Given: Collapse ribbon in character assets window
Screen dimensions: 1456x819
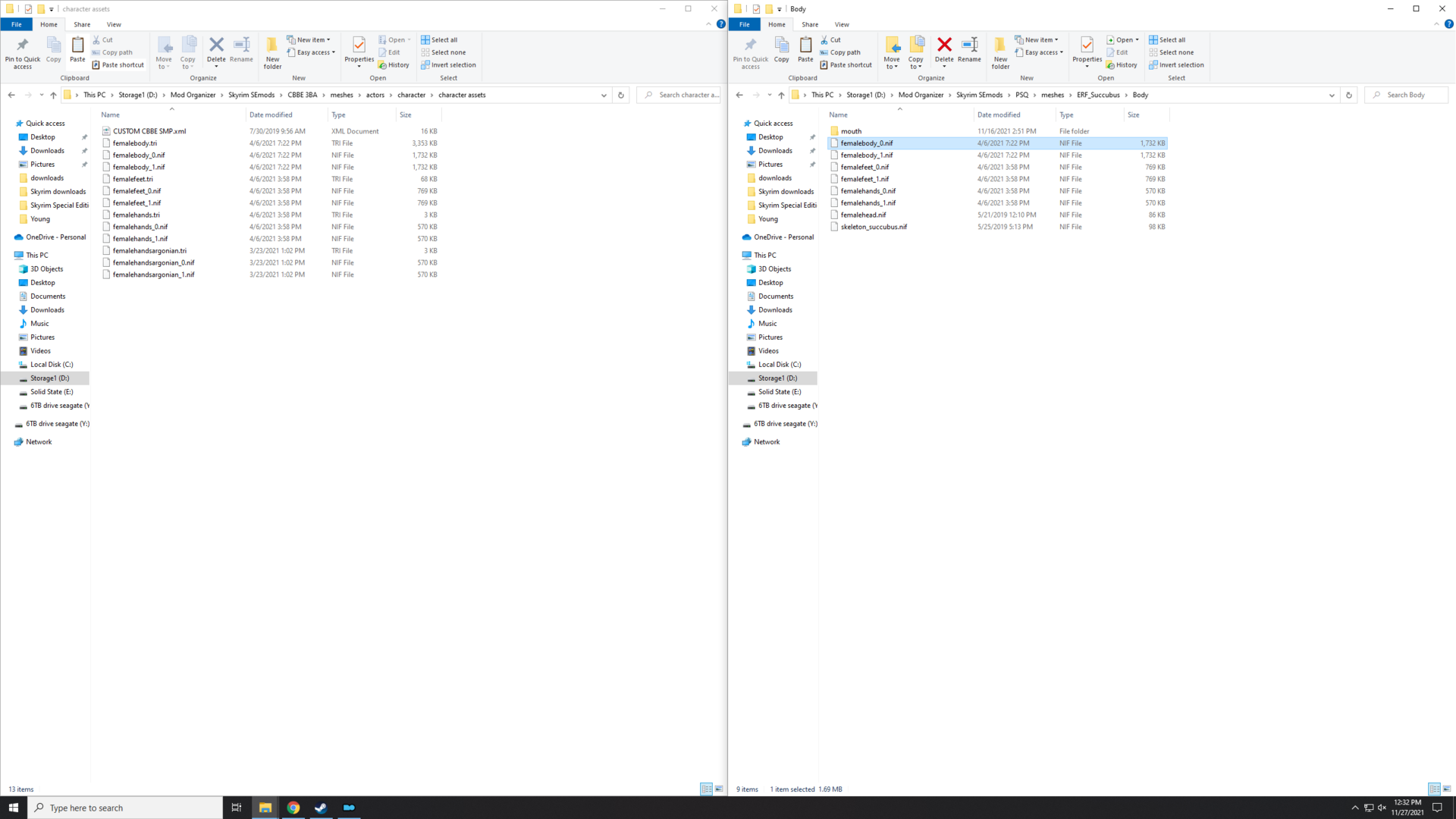Looking at the screenshot, I should (x=709, y=24).
